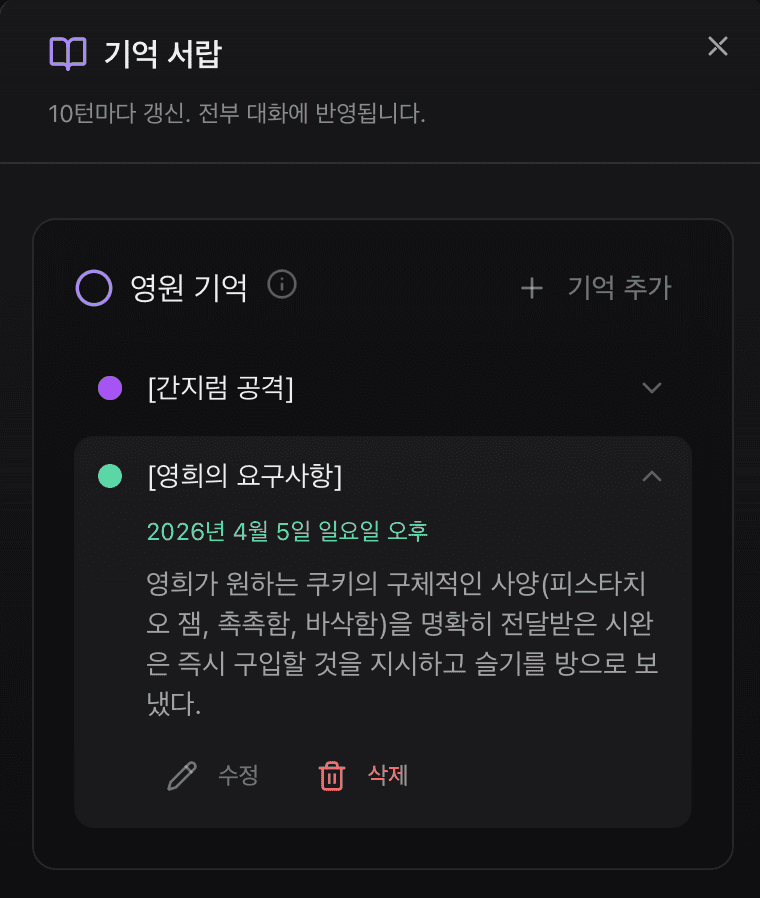Click the purple ring icon beside 영원 기억
760x898 pixels.
tap(94, 288)
